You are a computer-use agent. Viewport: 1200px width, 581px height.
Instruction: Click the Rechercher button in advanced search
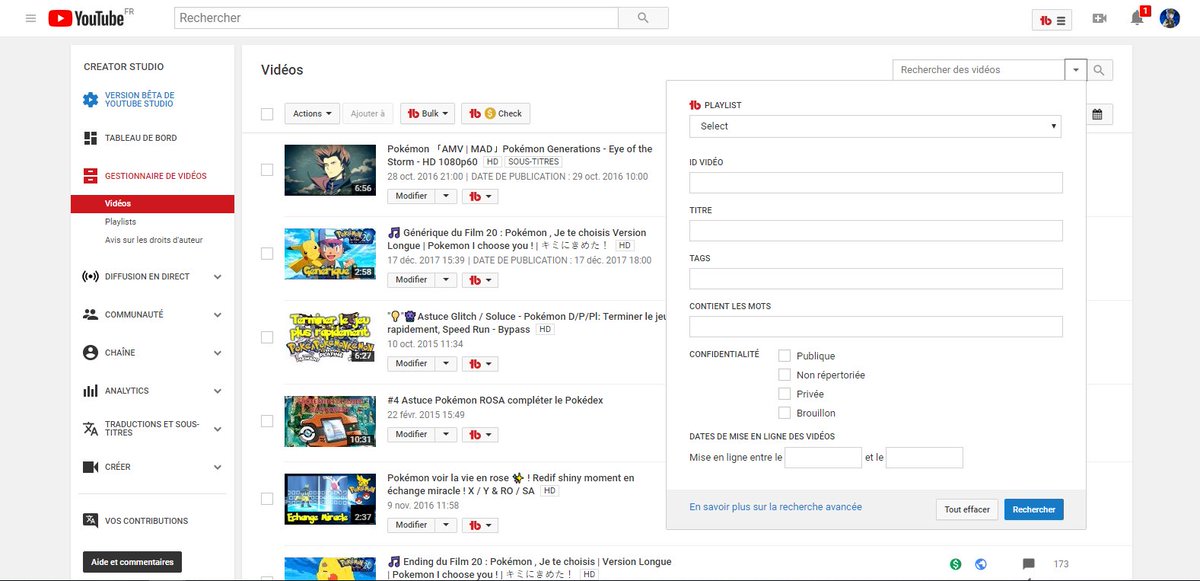(x=1034, y=510)
